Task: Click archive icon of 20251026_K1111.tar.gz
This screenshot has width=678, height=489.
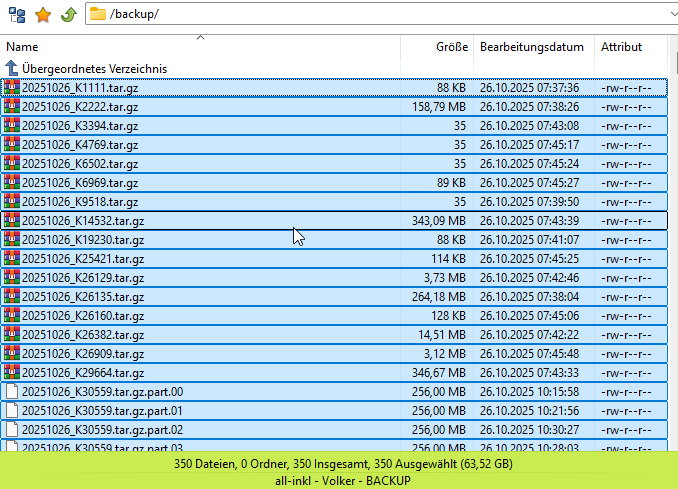Action: [x=12, y=87]
